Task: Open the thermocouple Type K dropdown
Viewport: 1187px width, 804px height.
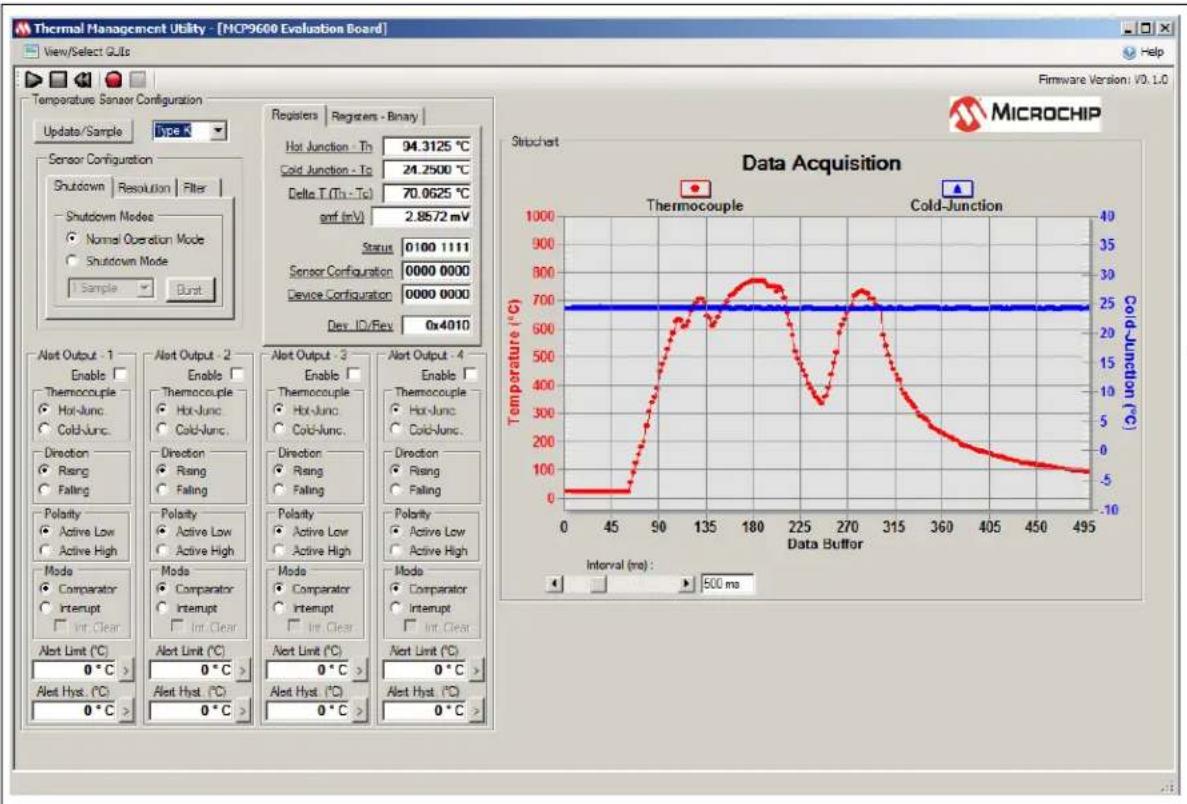Action: click(x=217, y=131)
